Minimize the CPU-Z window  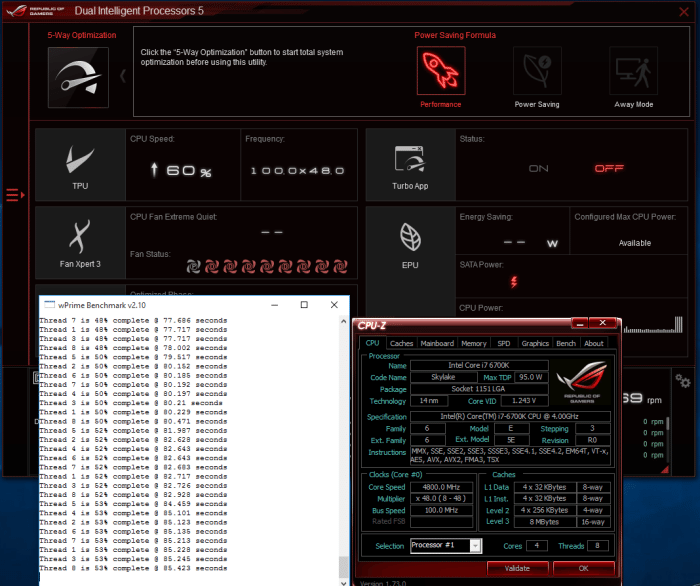[x=580, y=323]
